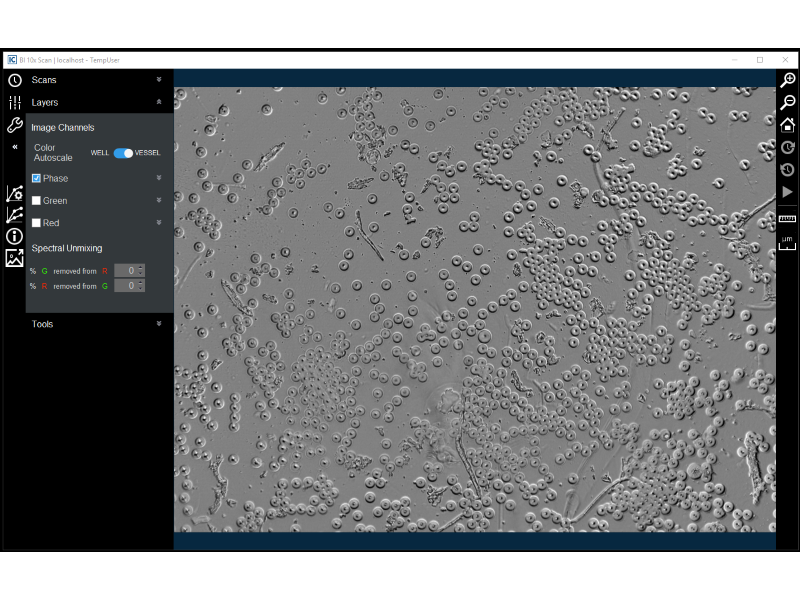This screenshot has height=600, width=800.
Task: Uncheck the Phase channel checkbox
Action: (36, 179)
